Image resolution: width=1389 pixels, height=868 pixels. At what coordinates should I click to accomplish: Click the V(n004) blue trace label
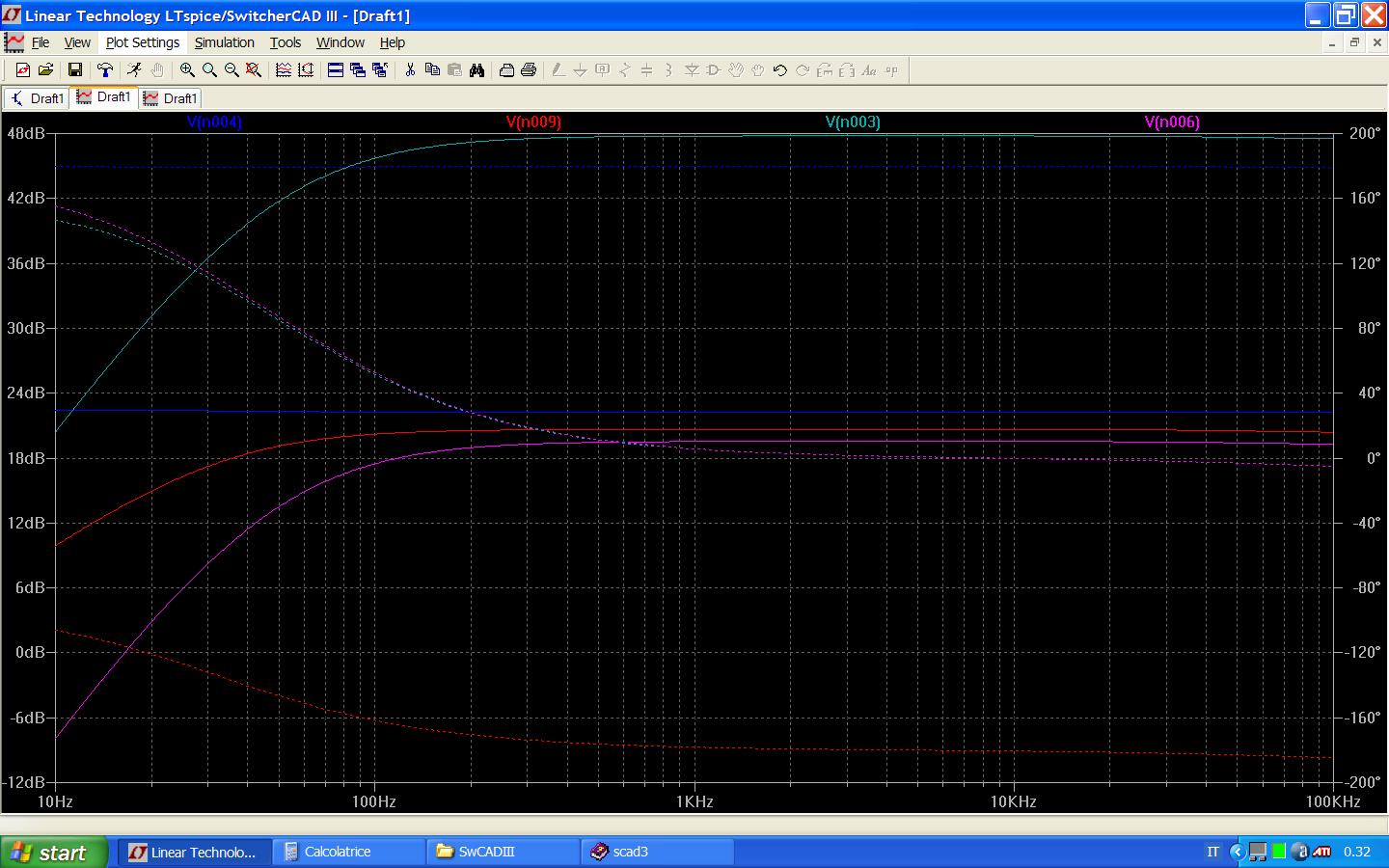point(214,122)
